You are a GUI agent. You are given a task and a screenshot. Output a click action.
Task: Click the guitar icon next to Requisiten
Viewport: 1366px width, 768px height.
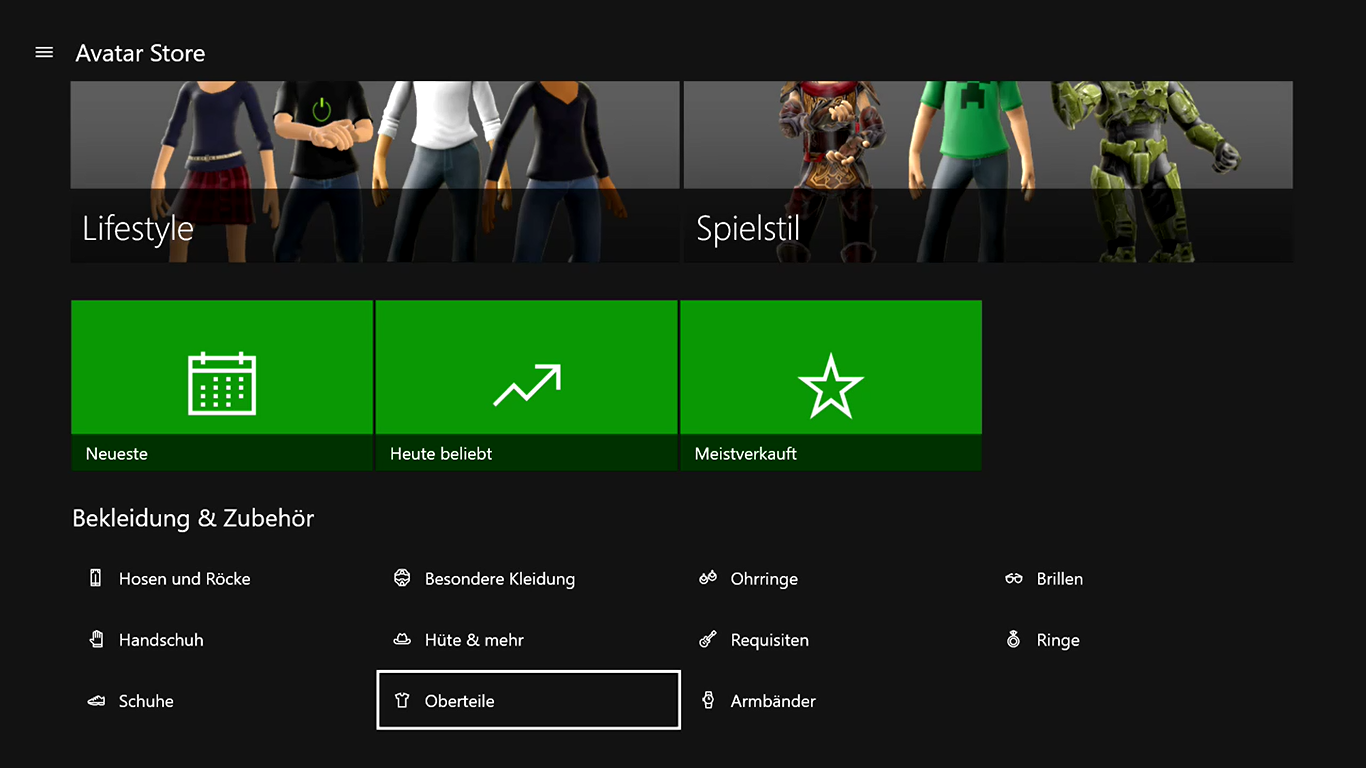point(708,640)
